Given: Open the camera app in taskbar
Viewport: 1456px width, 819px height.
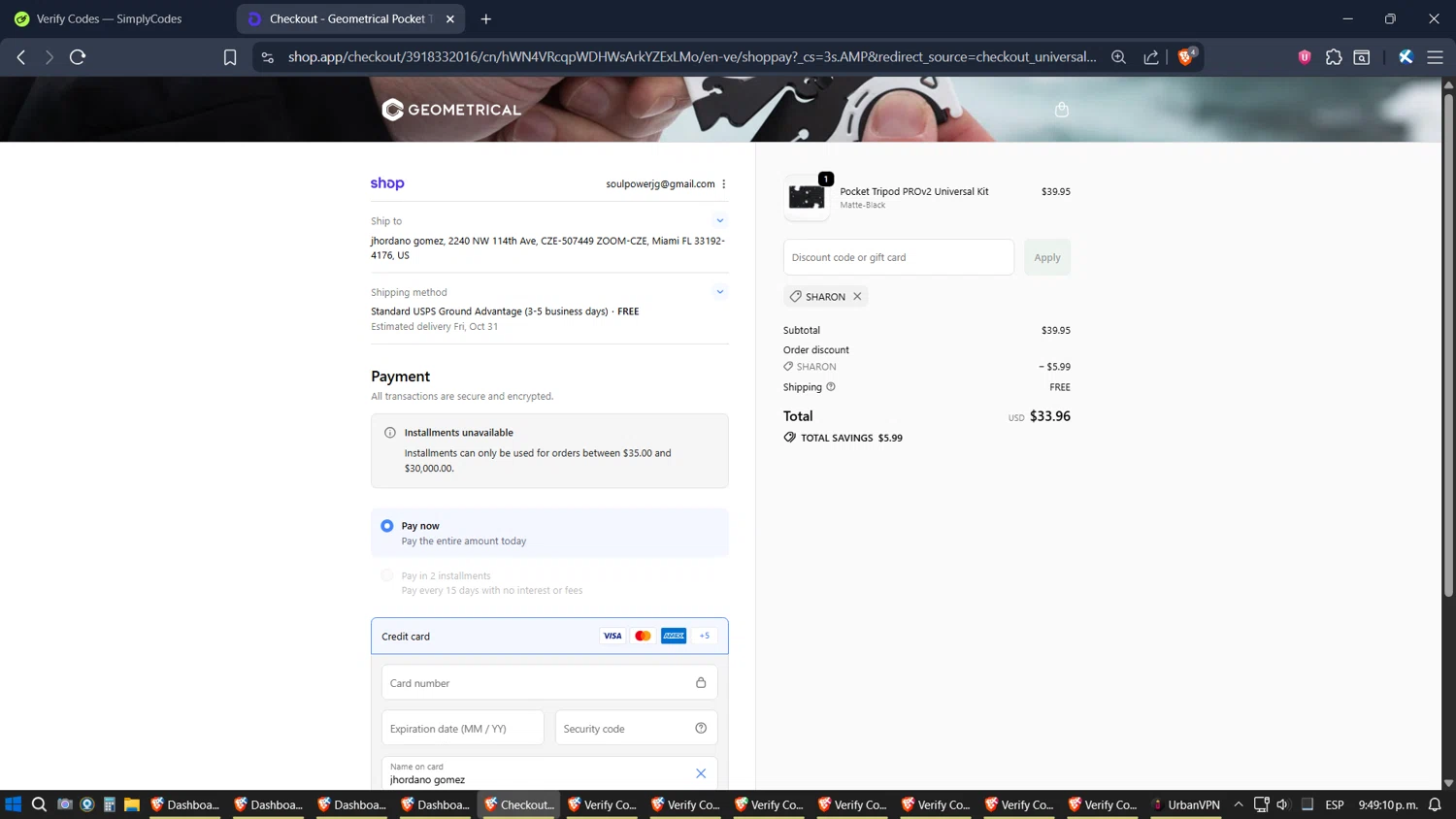Looking at the screenshot, I should click(x=65, y=804).
